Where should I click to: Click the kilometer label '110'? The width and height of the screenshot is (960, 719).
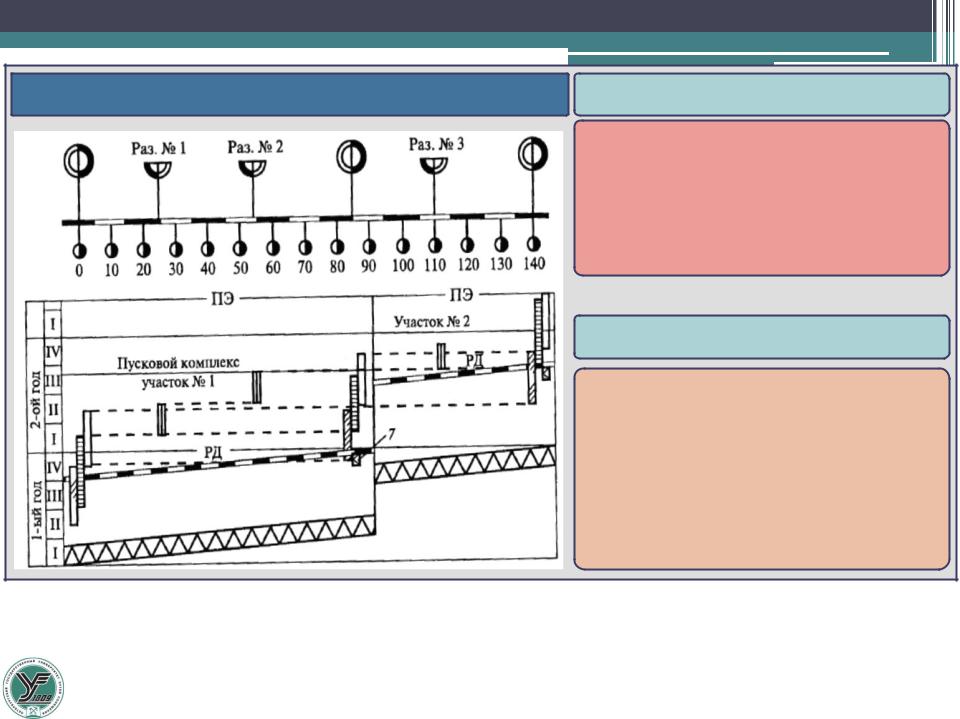click(x=434, y=265)
